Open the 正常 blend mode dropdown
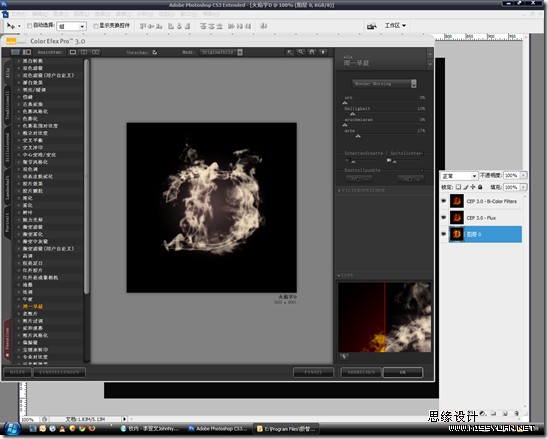Image resolution: width=548 pixels, height=439 pixels. coord(458,176)
